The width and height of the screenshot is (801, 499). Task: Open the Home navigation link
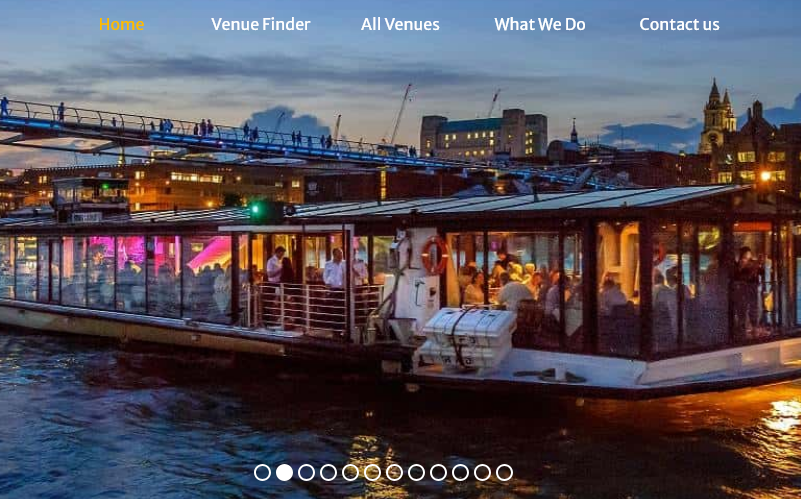click(121, 24)
